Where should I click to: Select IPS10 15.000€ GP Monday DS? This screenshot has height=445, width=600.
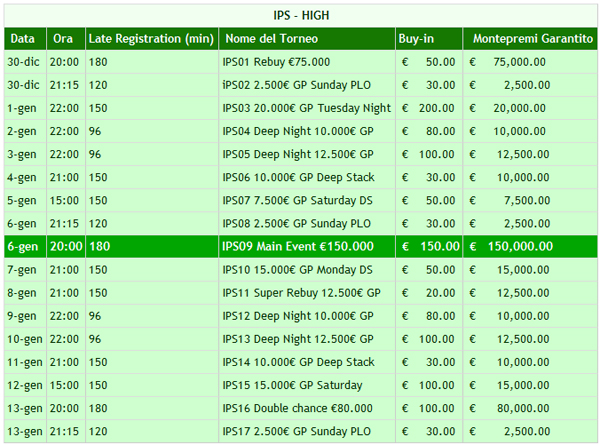pyautogui.click(x=297, y=270)
